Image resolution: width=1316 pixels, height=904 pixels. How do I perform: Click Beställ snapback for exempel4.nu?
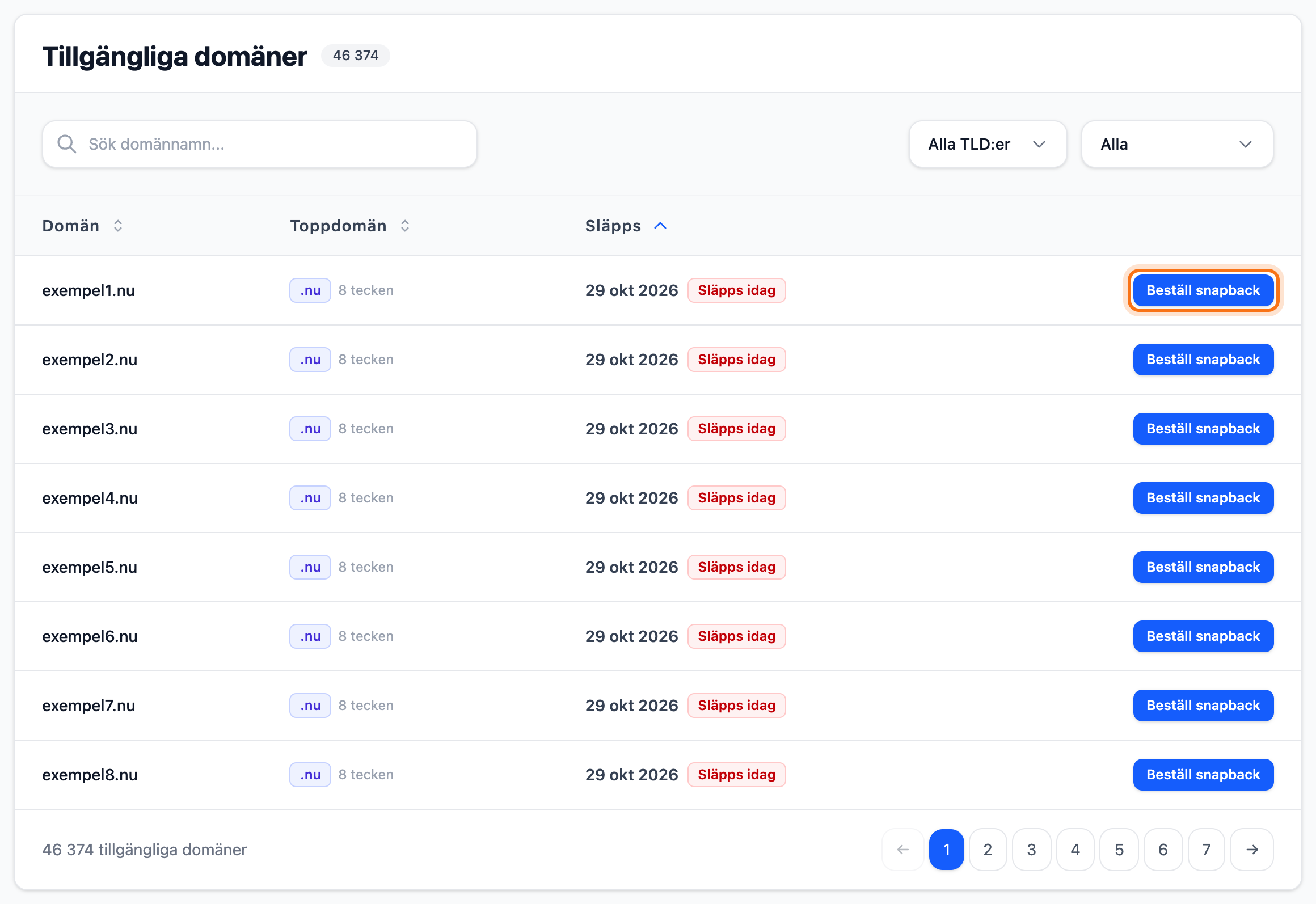coord(1203,498)
